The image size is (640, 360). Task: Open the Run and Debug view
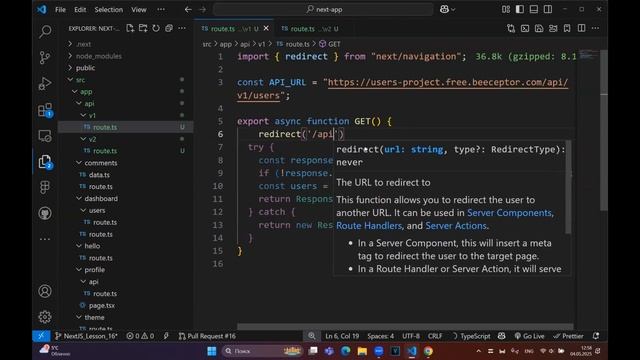coord(45,83)
